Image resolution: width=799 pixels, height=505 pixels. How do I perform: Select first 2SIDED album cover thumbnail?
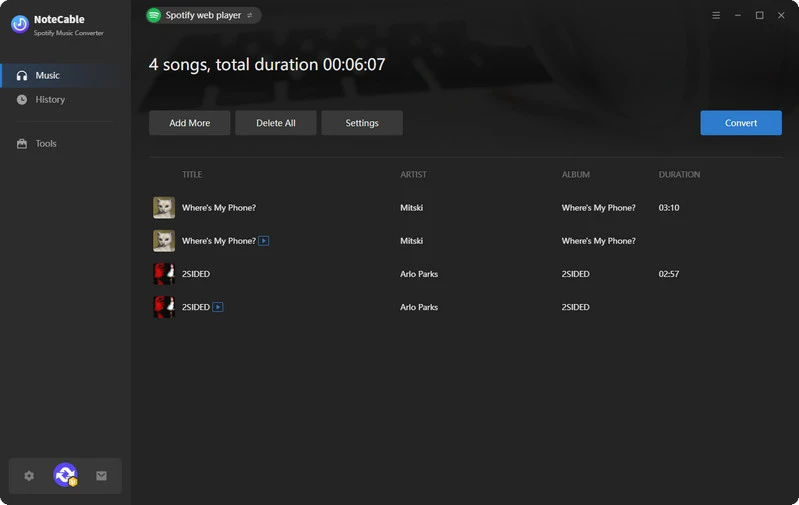tap(164, 274)
